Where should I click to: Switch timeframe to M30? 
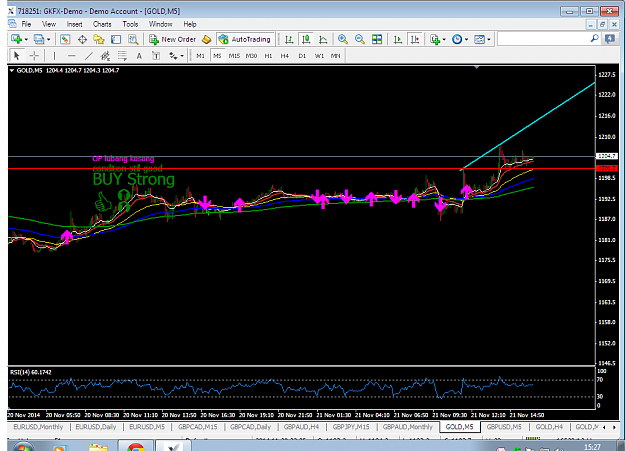251,56
